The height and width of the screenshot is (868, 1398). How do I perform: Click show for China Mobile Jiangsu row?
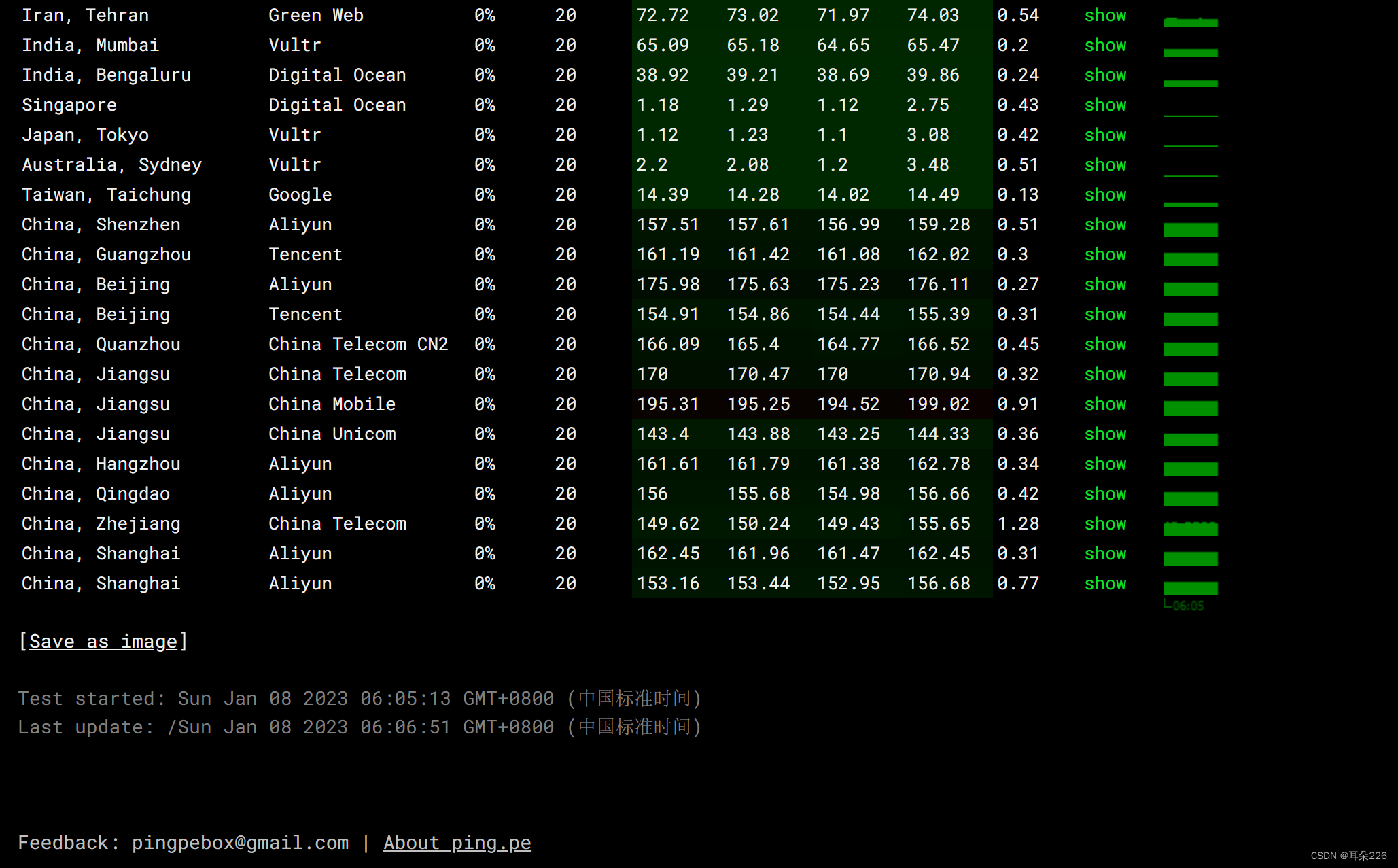coord(1105,404)
